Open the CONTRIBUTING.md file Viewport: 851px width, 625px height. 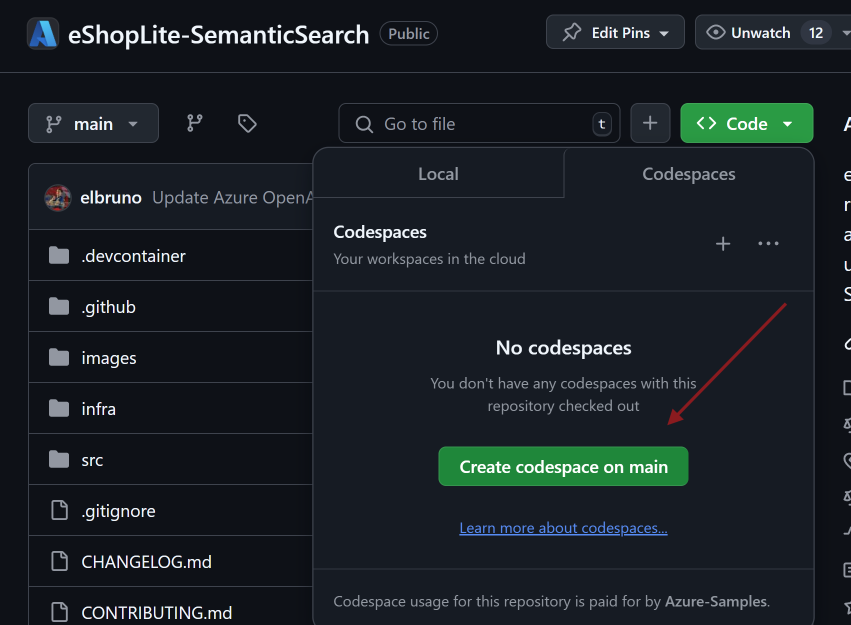pyautogui.click(x=157, y=613)
